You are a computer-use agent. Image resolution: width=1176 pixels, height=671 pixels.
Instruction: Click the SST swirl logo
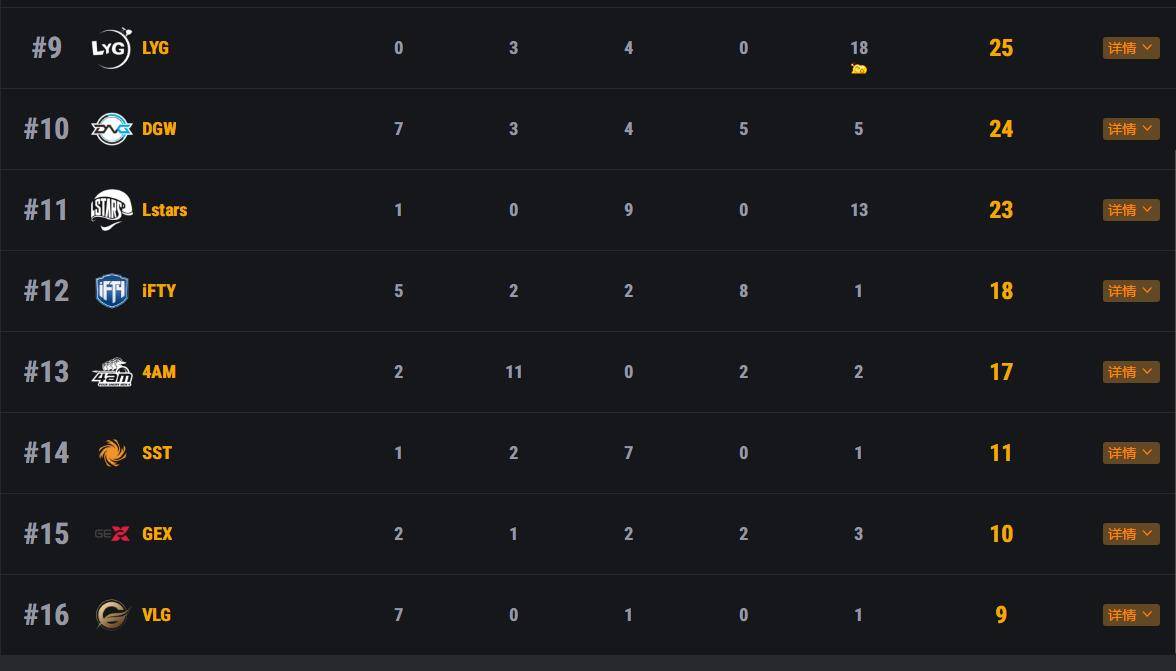[112, 453]
